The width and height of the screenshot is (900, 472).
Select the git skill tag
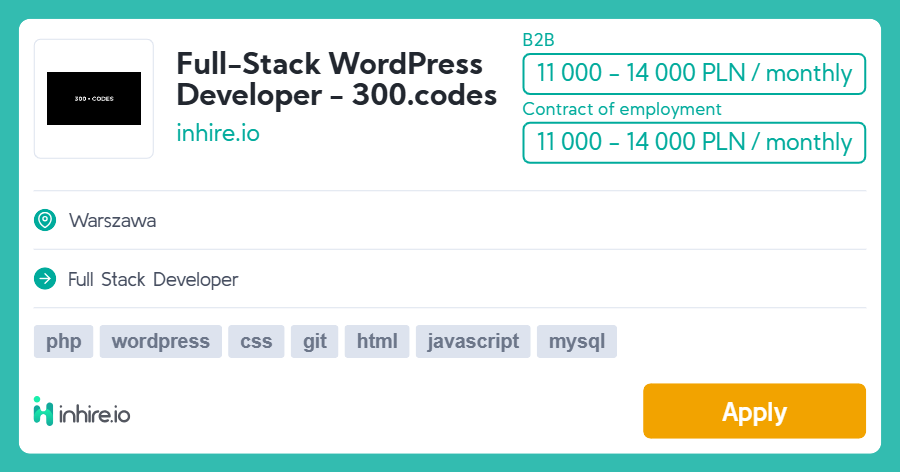315,341
